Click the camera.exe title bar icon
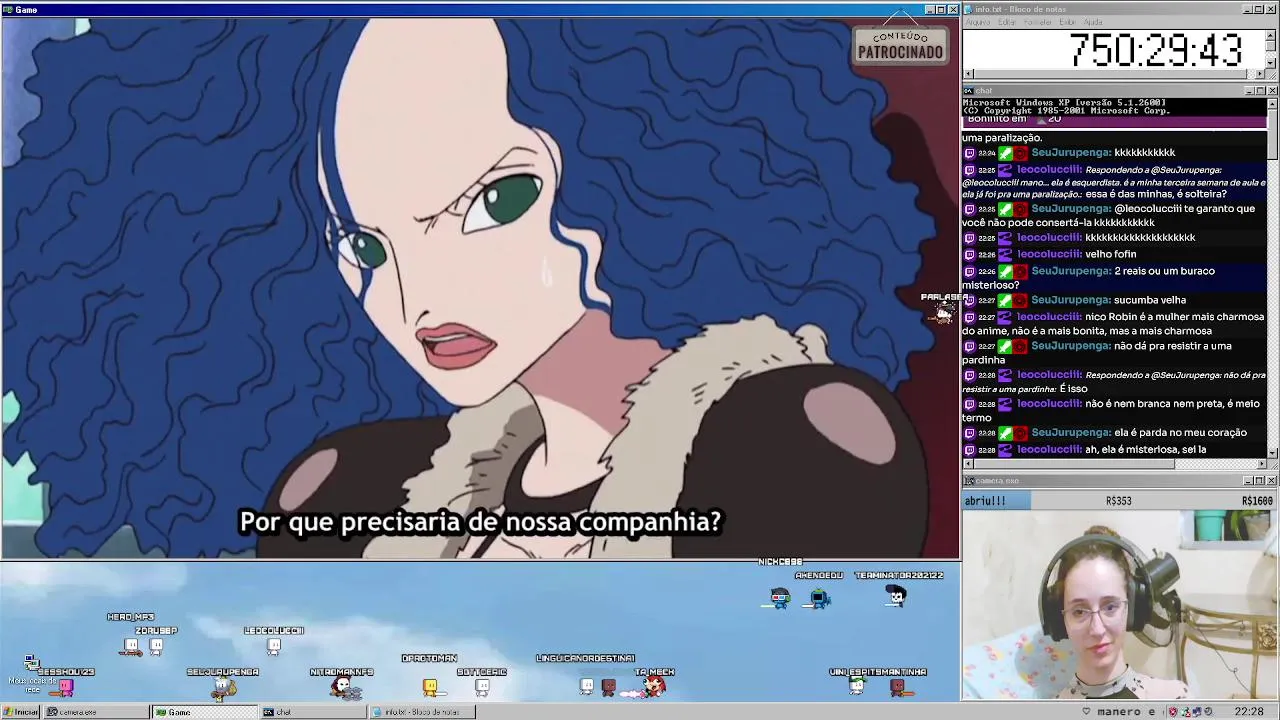Image resolution: width=1280 pixels, height=720 pixels. point(969,481)
